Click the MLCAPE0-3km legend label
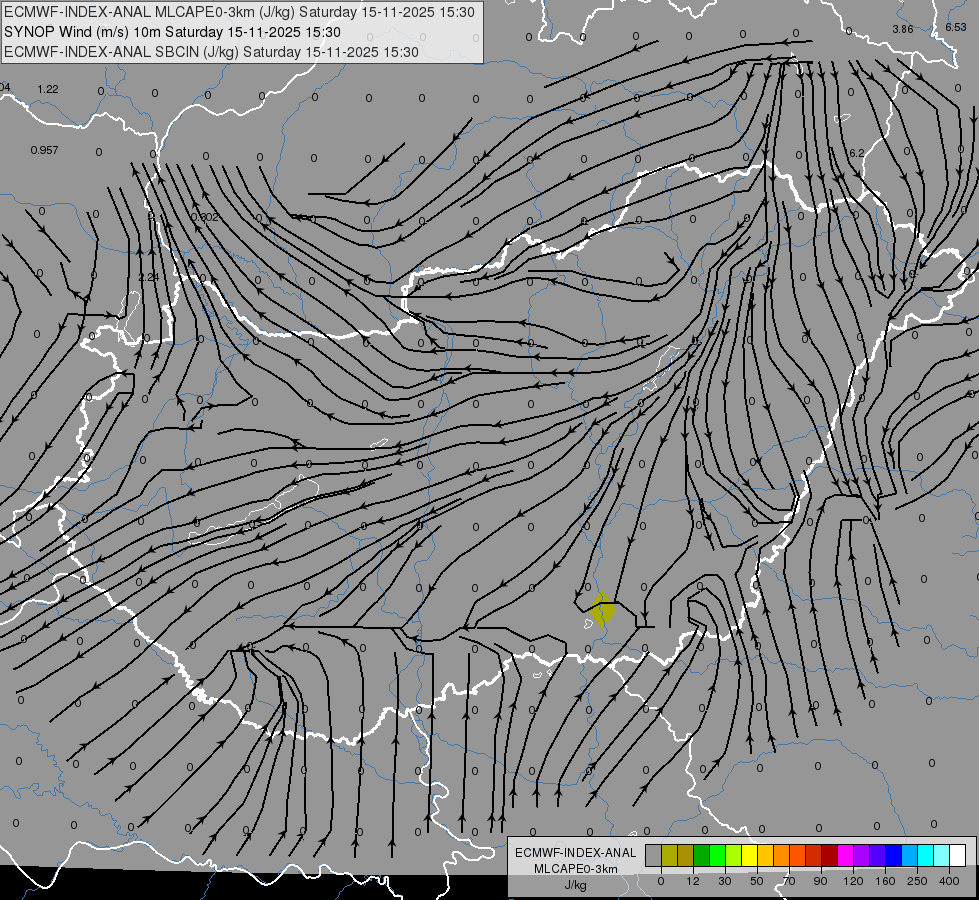Image resolution: width=979 pixels, height=900 pixels. [576, 869]
